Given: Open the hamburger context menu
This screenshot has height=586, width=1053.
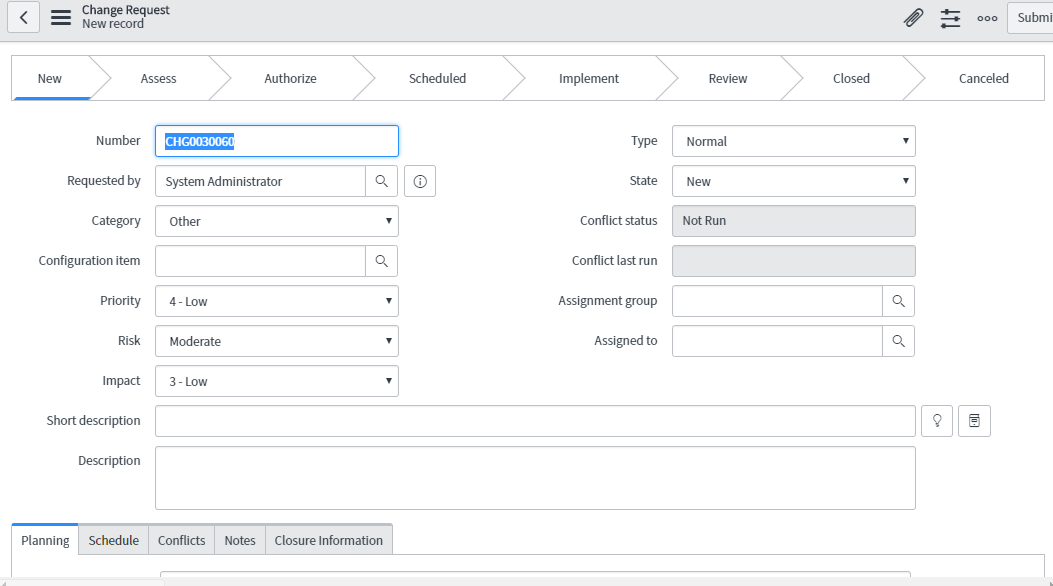Looking at the screenshot, I should point(61,17).
